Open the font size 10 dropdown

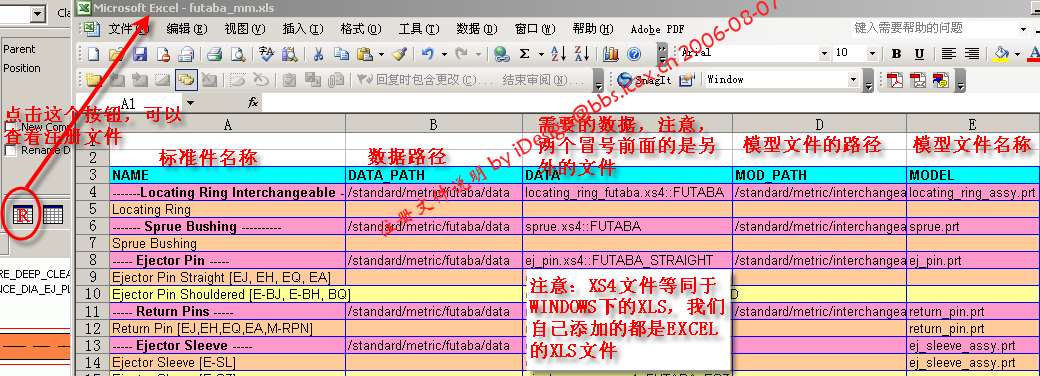pyautogui.click(x=872, y=54)
